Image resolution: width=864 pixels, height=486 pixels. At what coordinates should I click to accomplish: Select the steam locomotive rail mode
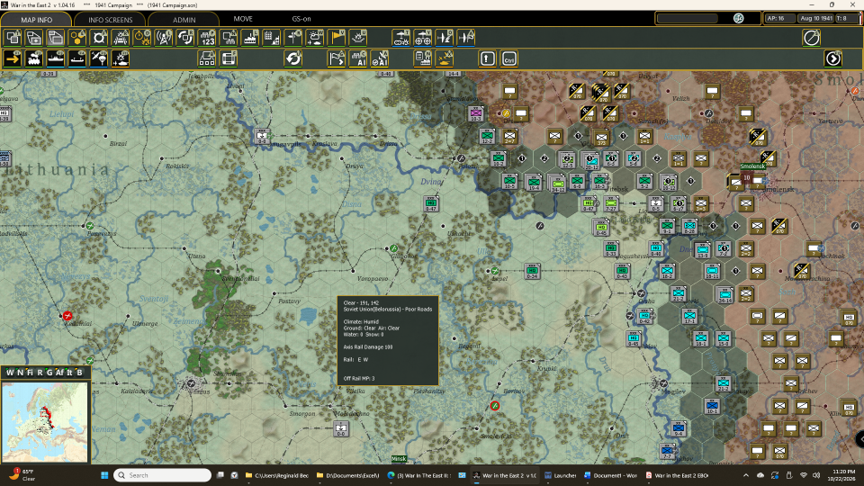point(34,58)
